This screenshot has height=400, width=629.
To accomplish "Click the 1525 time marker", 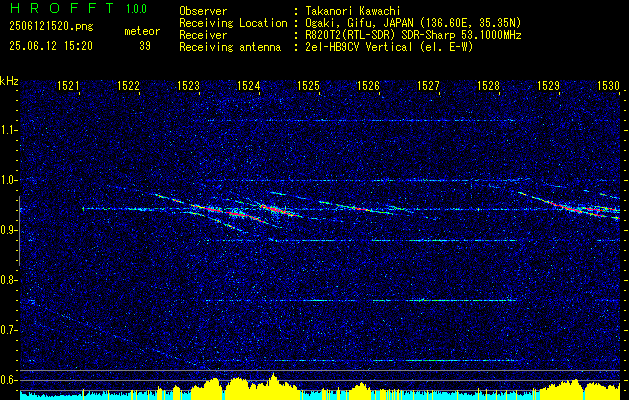I will [308, 85].
